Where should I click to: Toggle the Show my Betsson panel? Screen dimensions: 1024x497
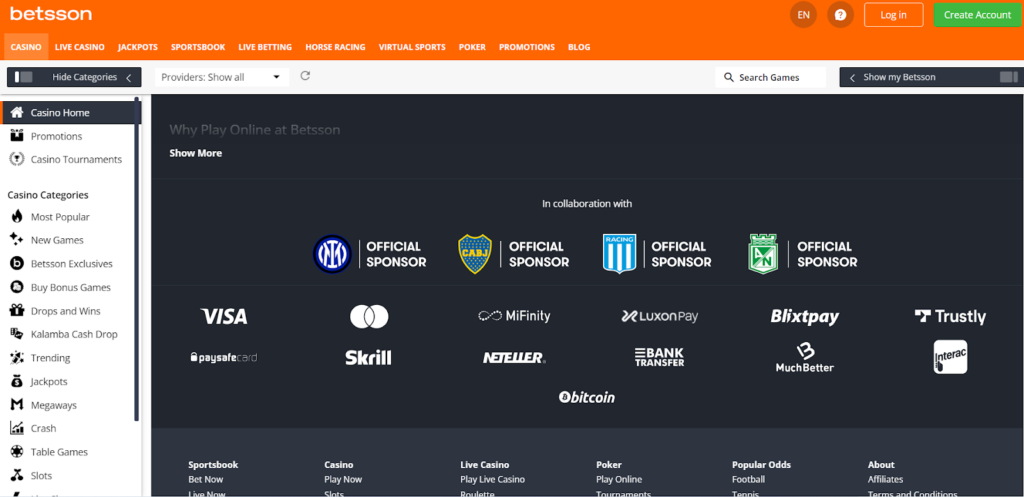(1007, 77)
